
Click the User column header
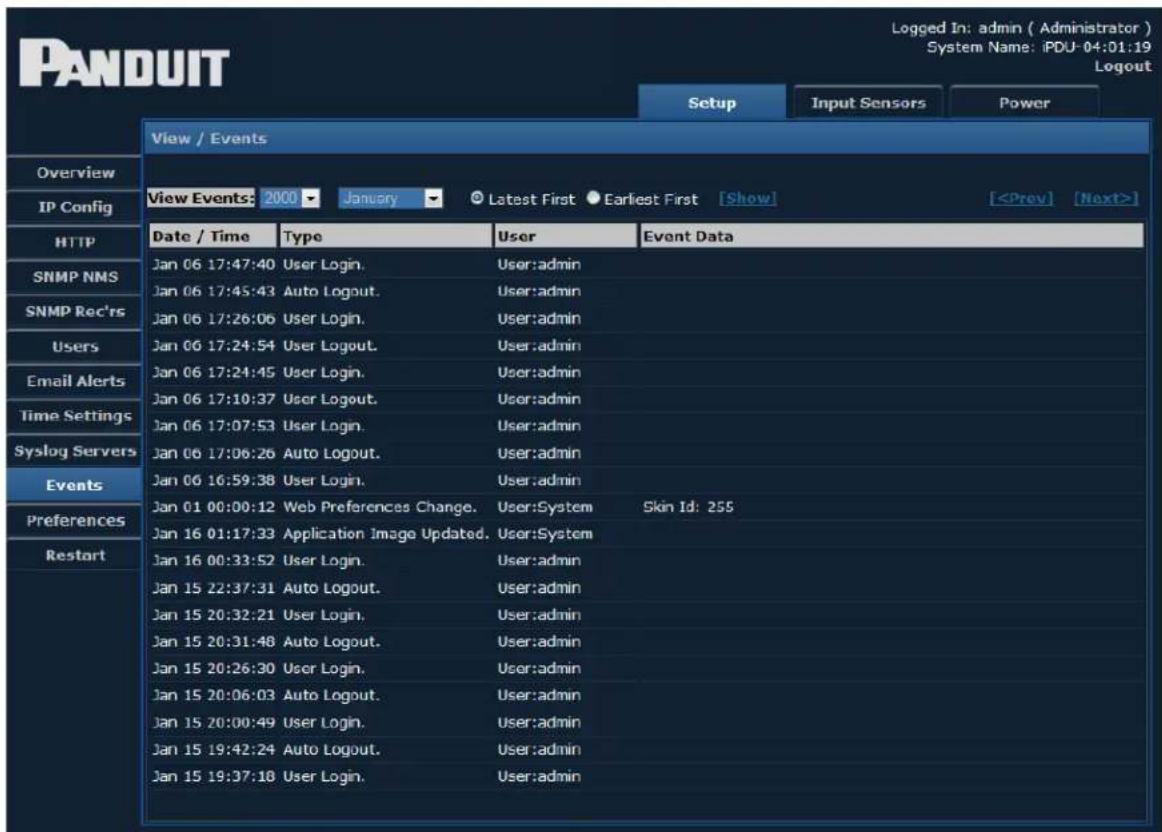point(565,236)
